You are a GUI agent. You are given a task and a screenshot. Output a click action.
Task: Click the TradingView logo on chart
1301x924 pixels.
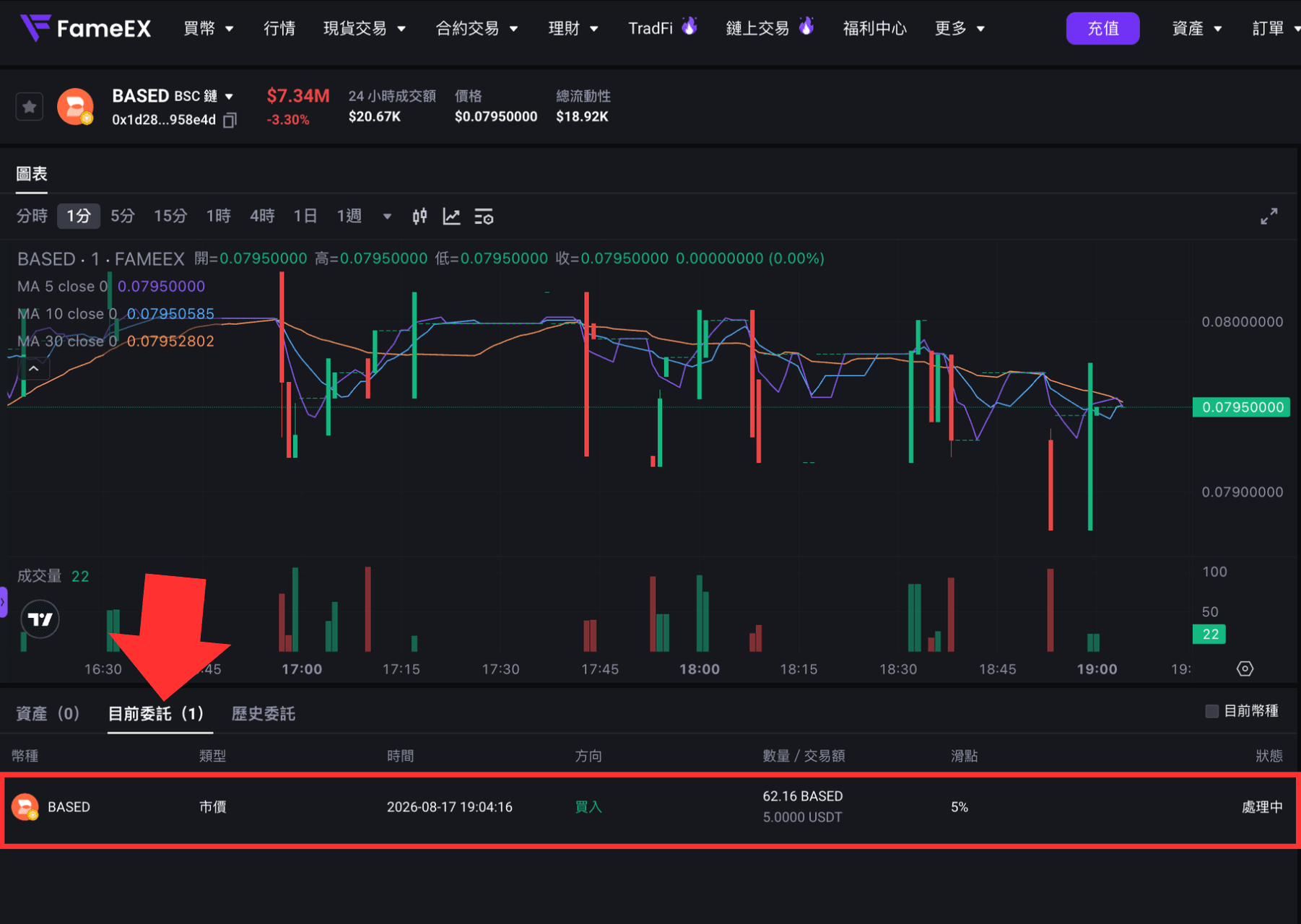click(x=40, y=619)
